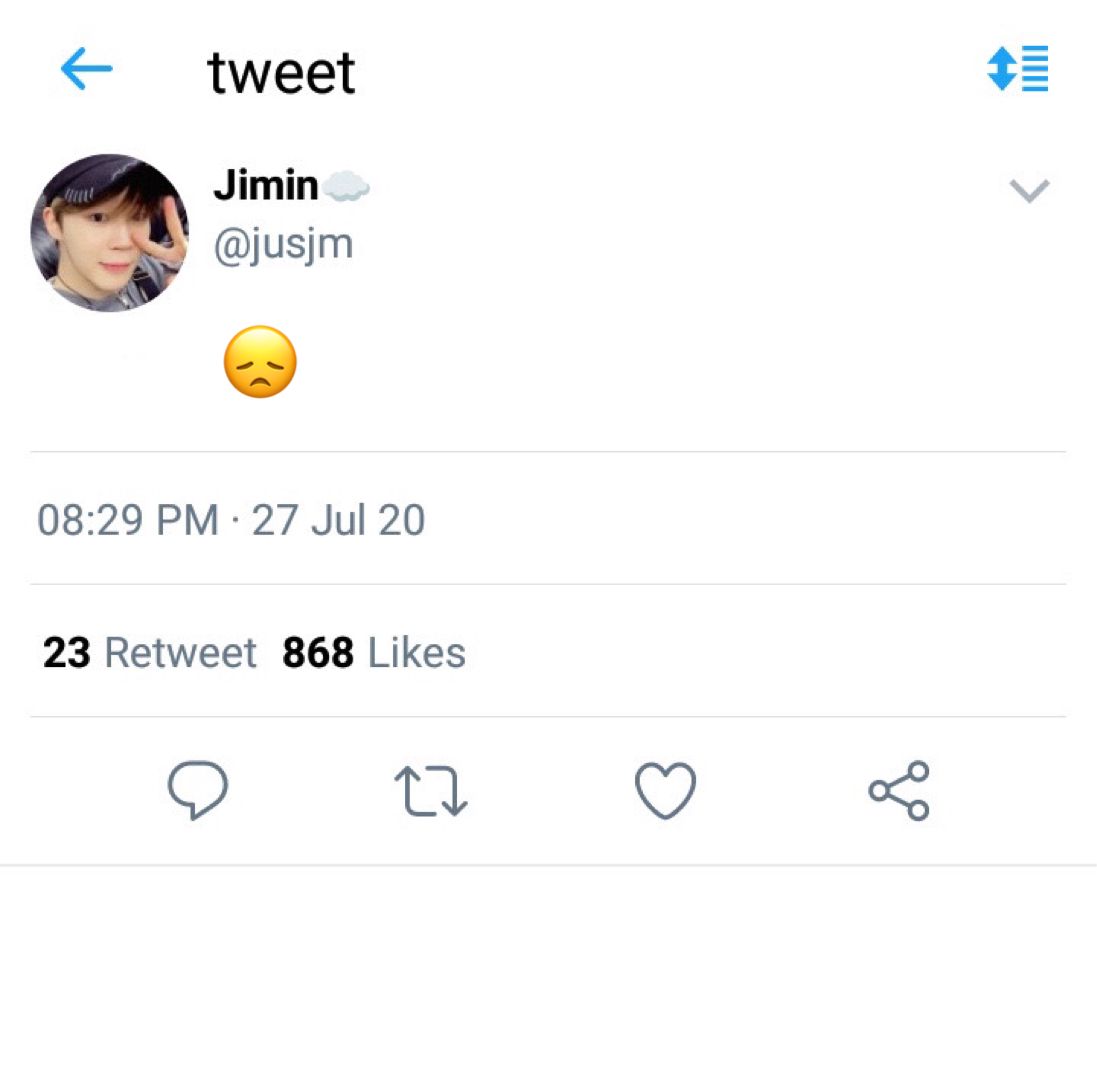The image size is (1097, 1080).
Task: Share the tweet via share icon
Action: (899, 790)
